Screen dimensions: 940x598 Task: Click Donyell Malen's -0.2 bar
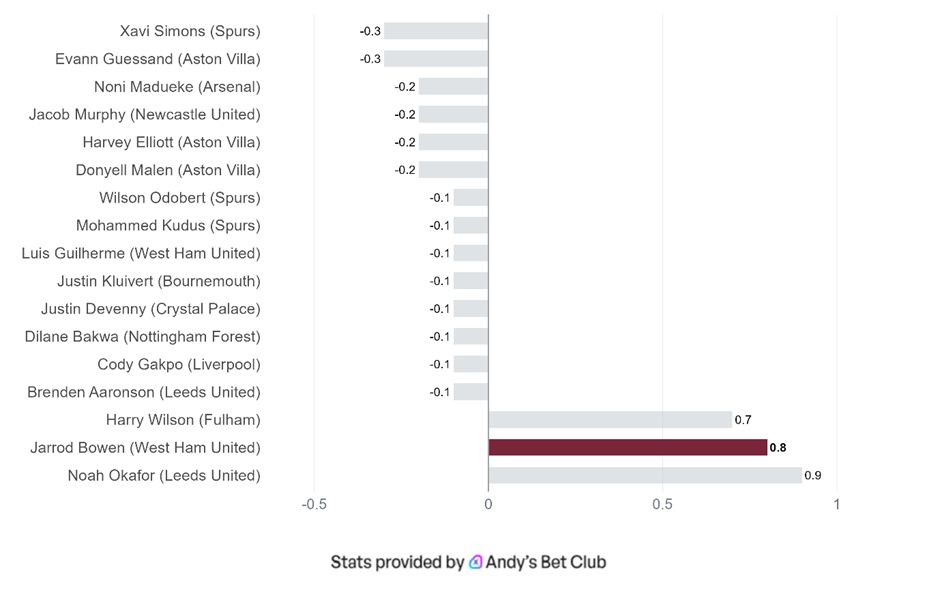pyautogui.click(x=453, y=170)
